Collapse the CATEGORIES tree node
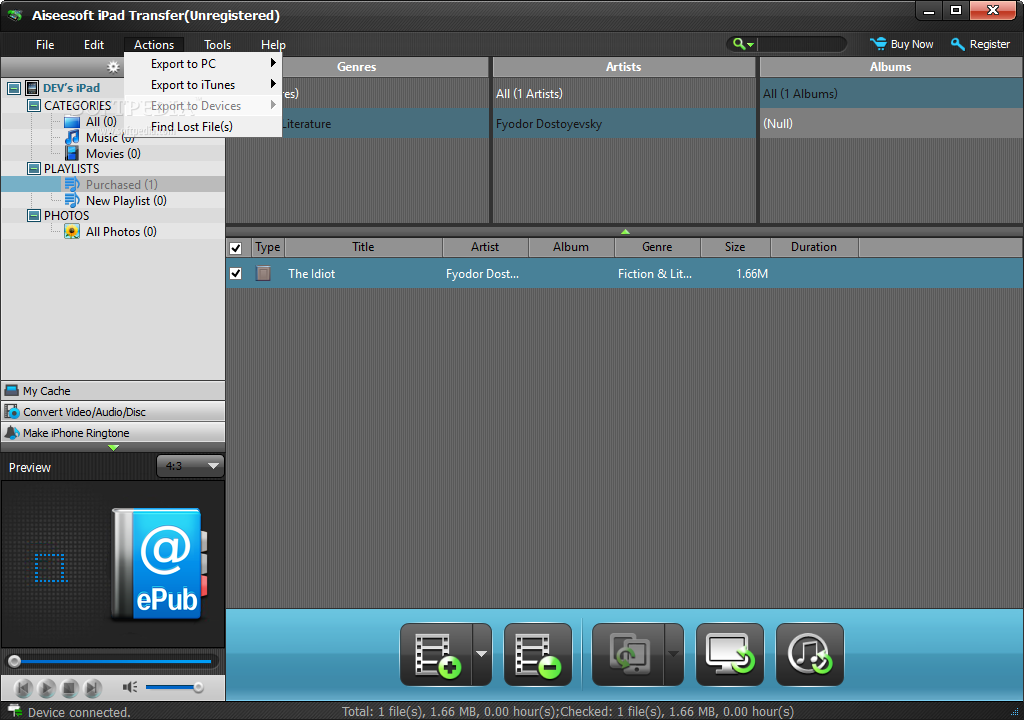Screen dimensions: 1024x720 34,105
